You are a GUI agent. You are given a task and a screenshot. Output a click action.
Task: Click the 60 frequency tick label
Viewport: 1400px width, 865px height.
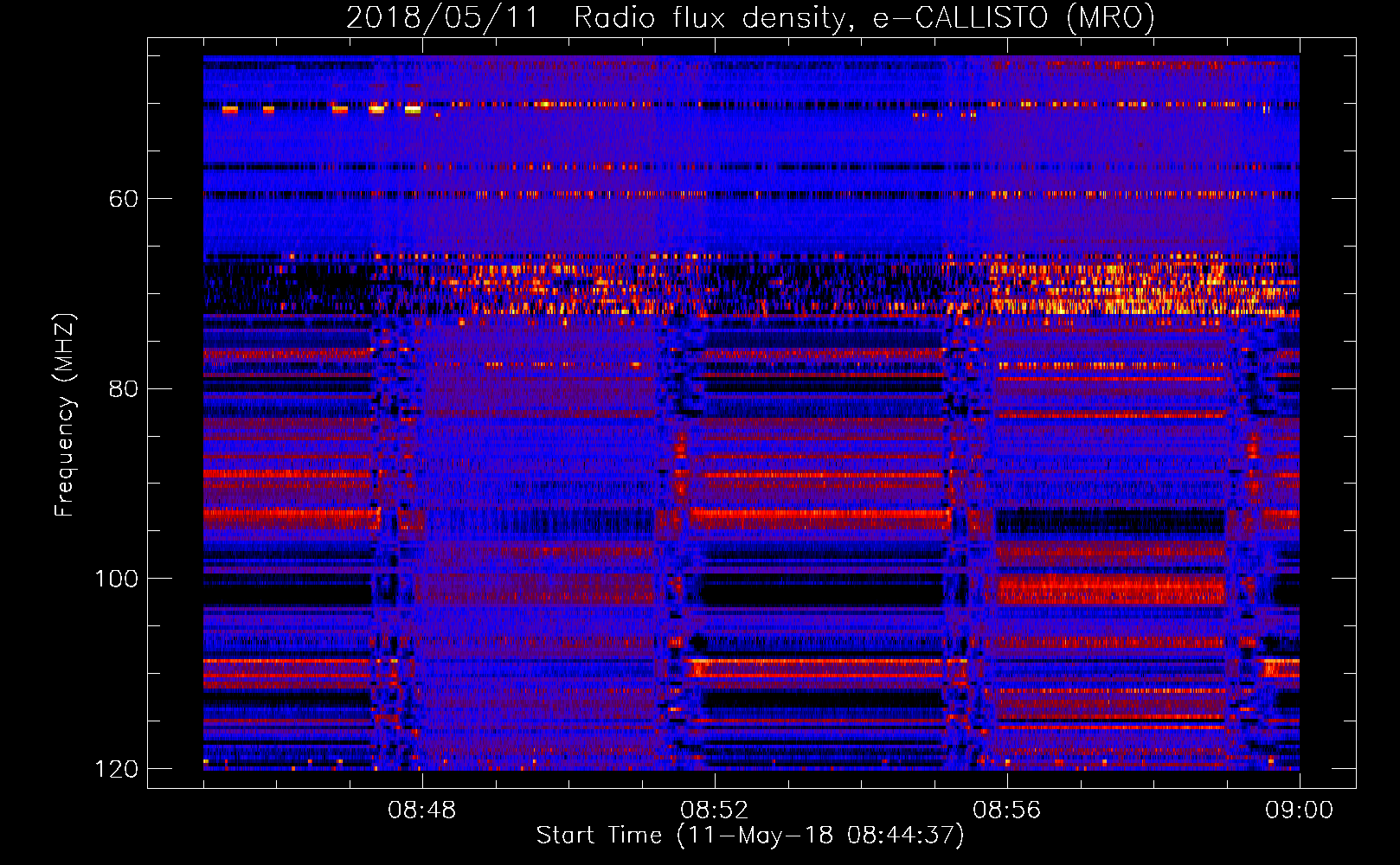pos(124,199)
